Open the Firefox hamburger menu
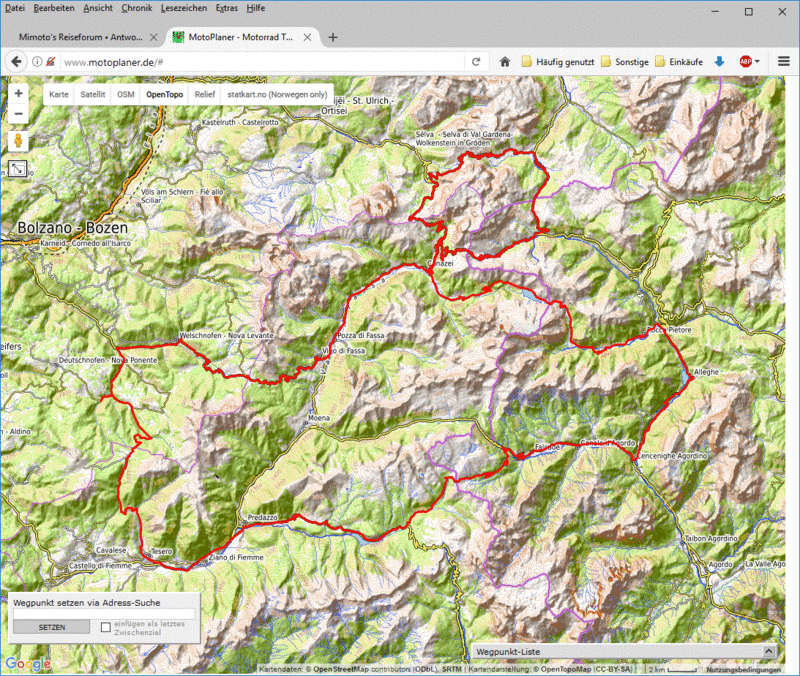Screen dimensions: 800x676 [x=782, y=60]
